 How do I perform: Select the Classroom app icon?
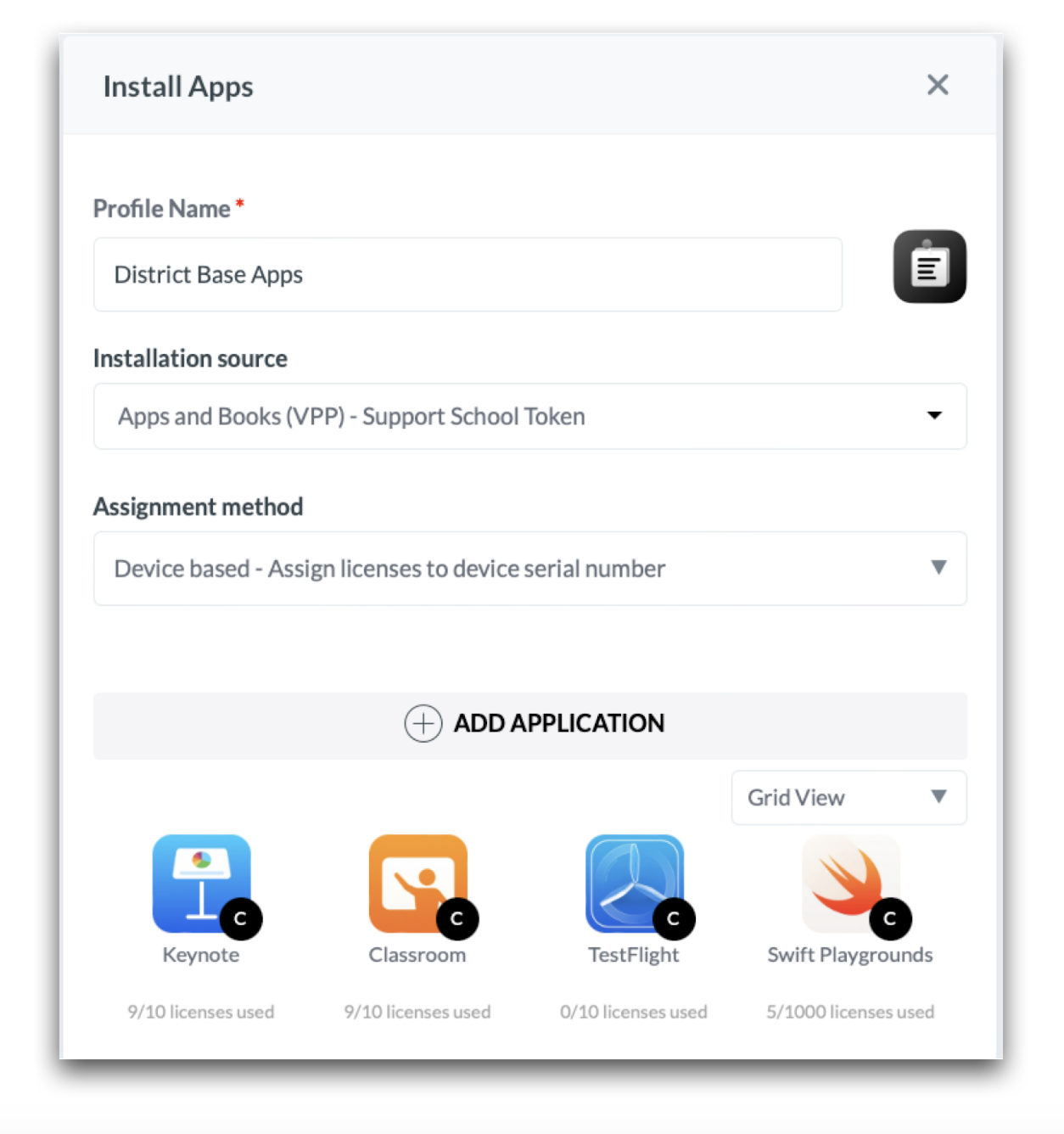tap(417, 883)
